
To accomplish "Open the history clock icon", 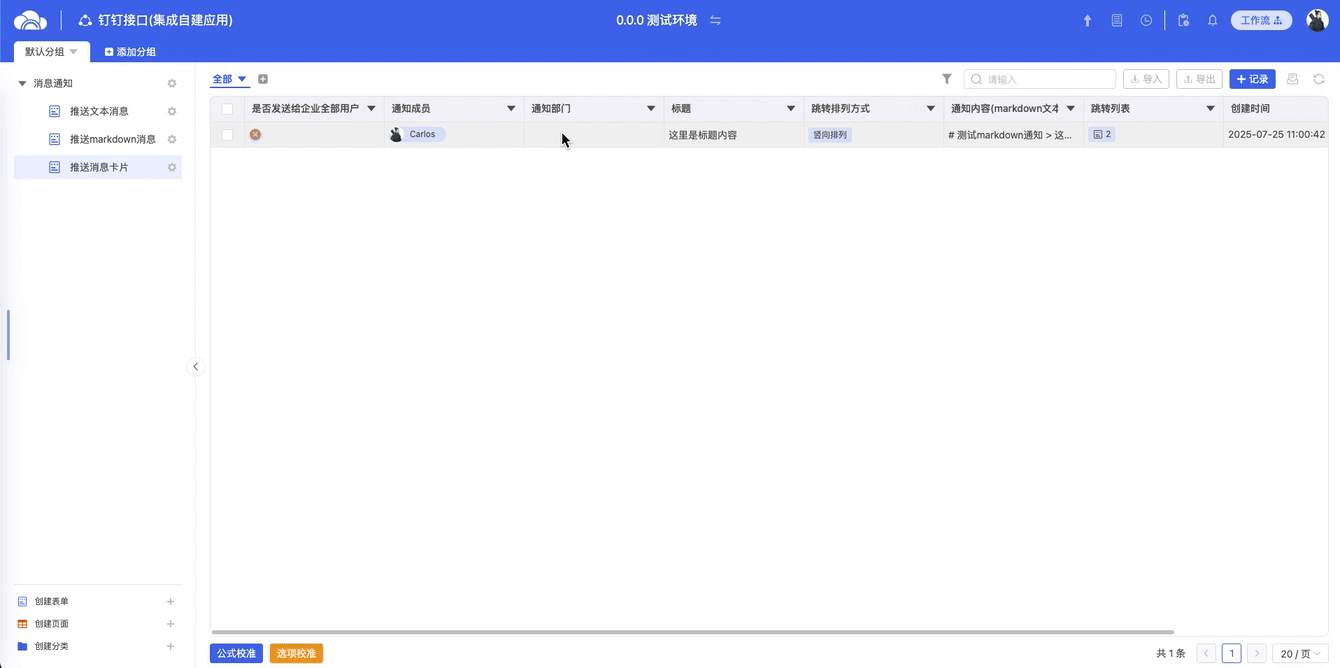I will (x=1146, y=21).
